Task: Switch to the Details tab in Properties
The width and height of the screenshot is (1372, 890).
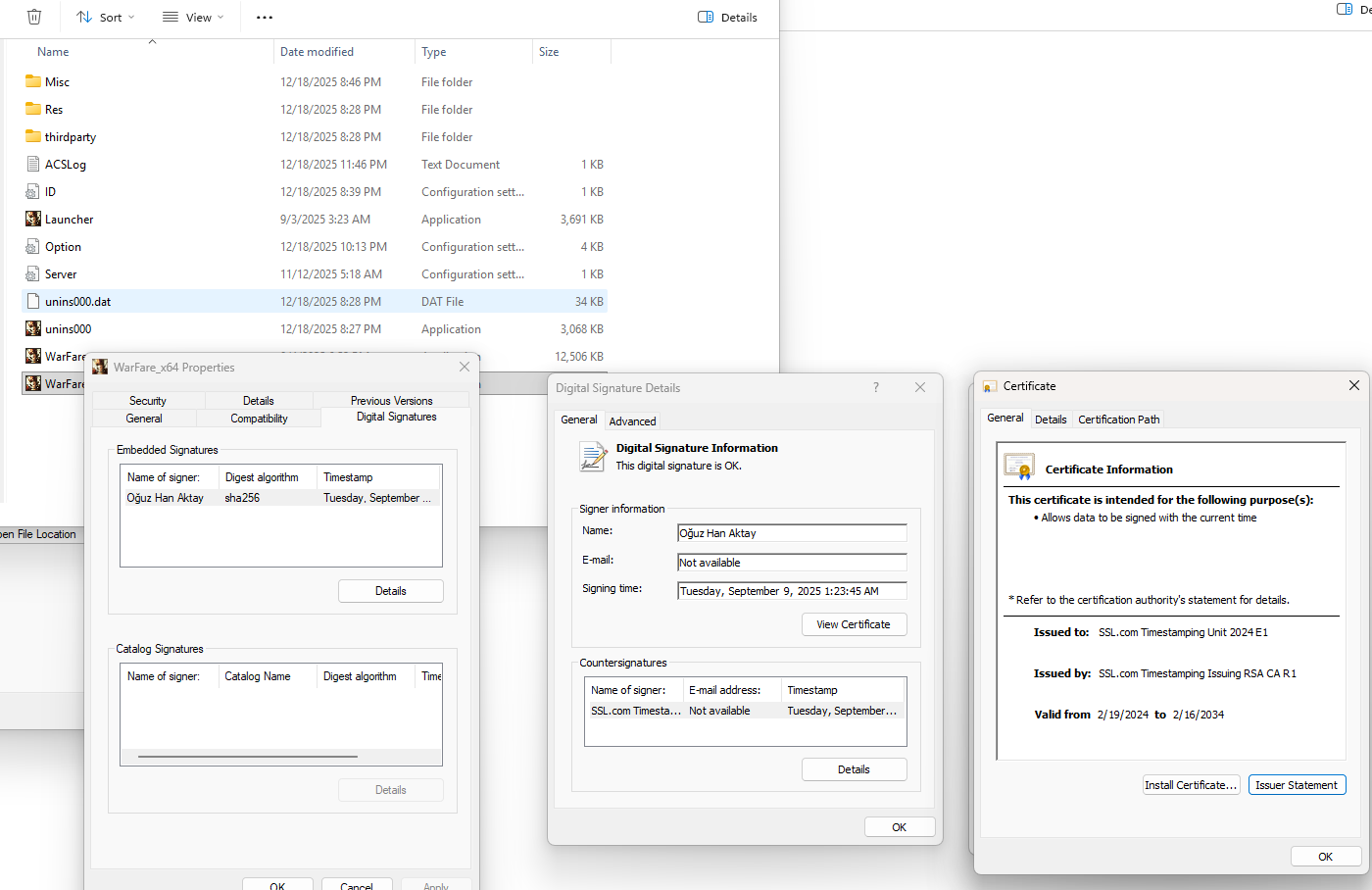Action: click(x=259, y=400)
